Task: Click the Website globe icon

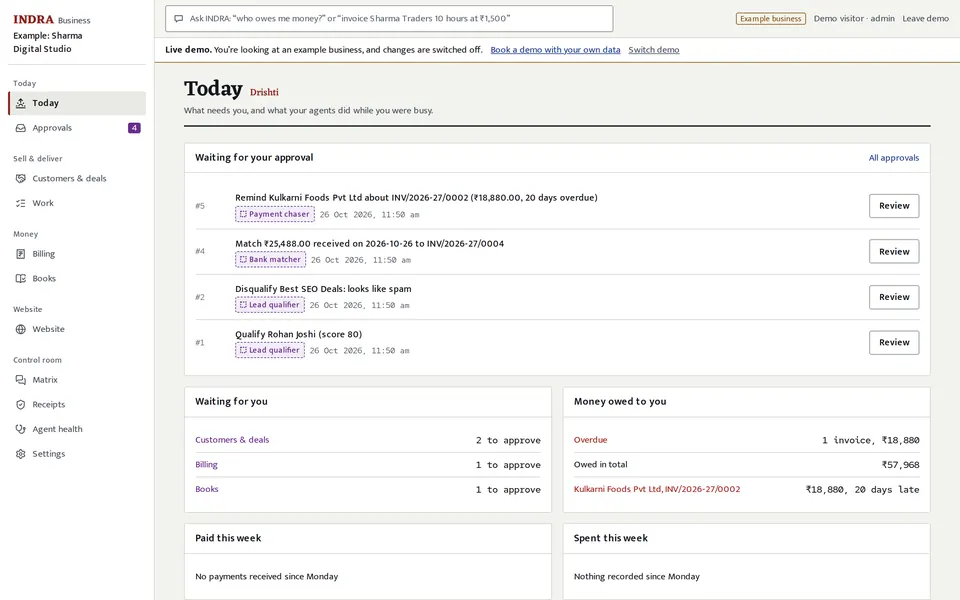Action: (21, 329)
